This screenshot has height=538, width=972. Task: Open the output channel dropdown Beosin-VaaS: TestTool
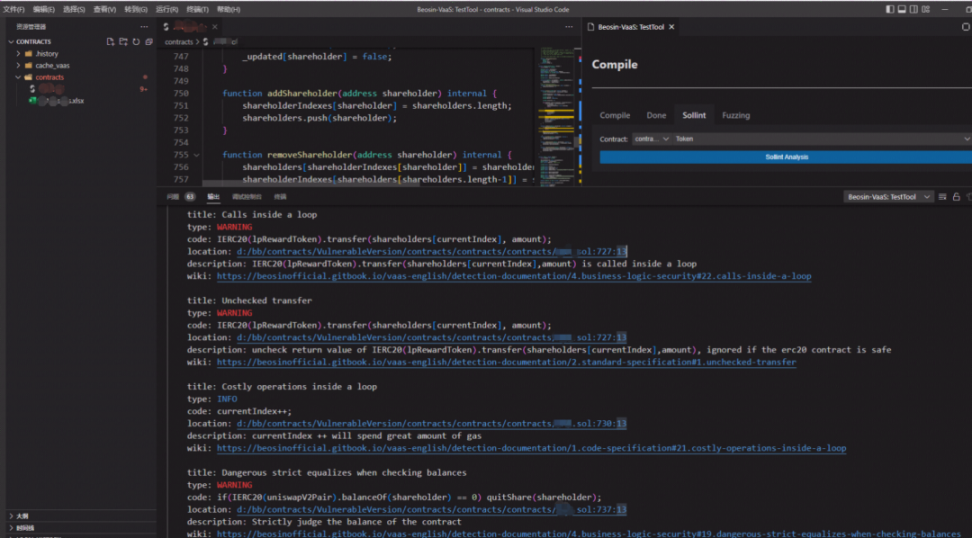tap(888, 197)
